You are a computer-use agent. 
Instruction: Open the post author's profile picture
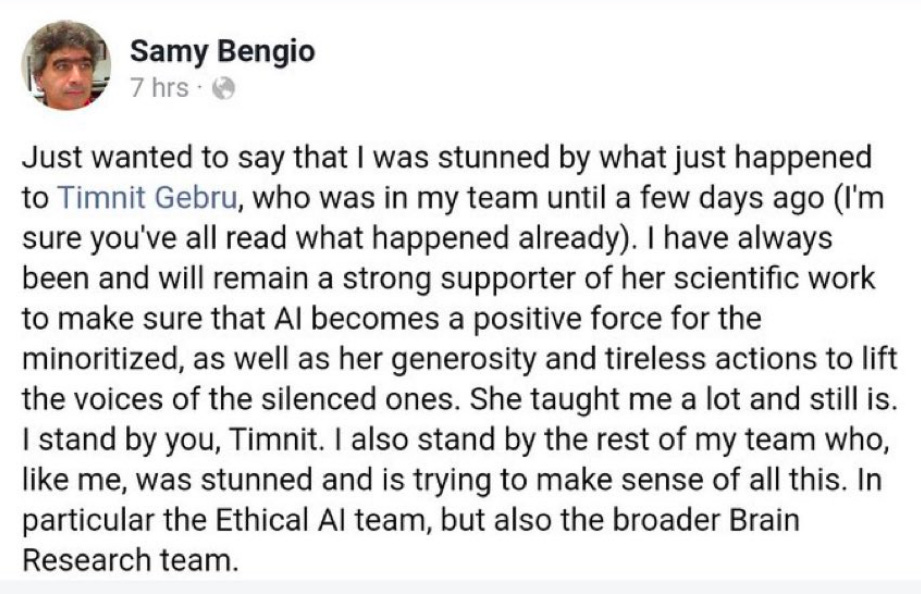click(66, 65)
